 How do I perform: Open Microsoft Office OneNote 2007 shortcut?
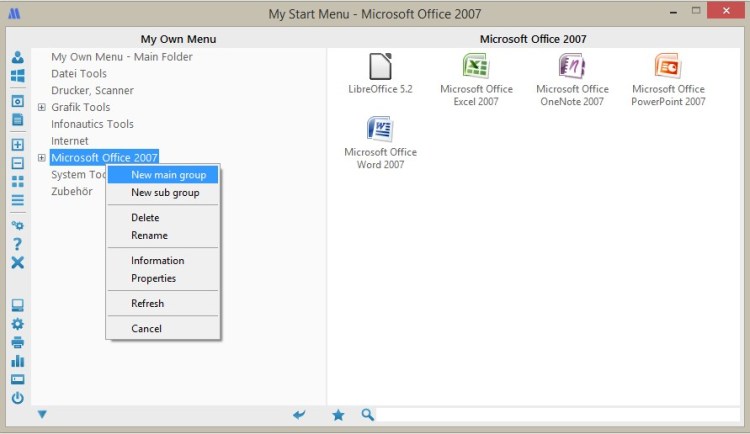click(x=572, y=79)
